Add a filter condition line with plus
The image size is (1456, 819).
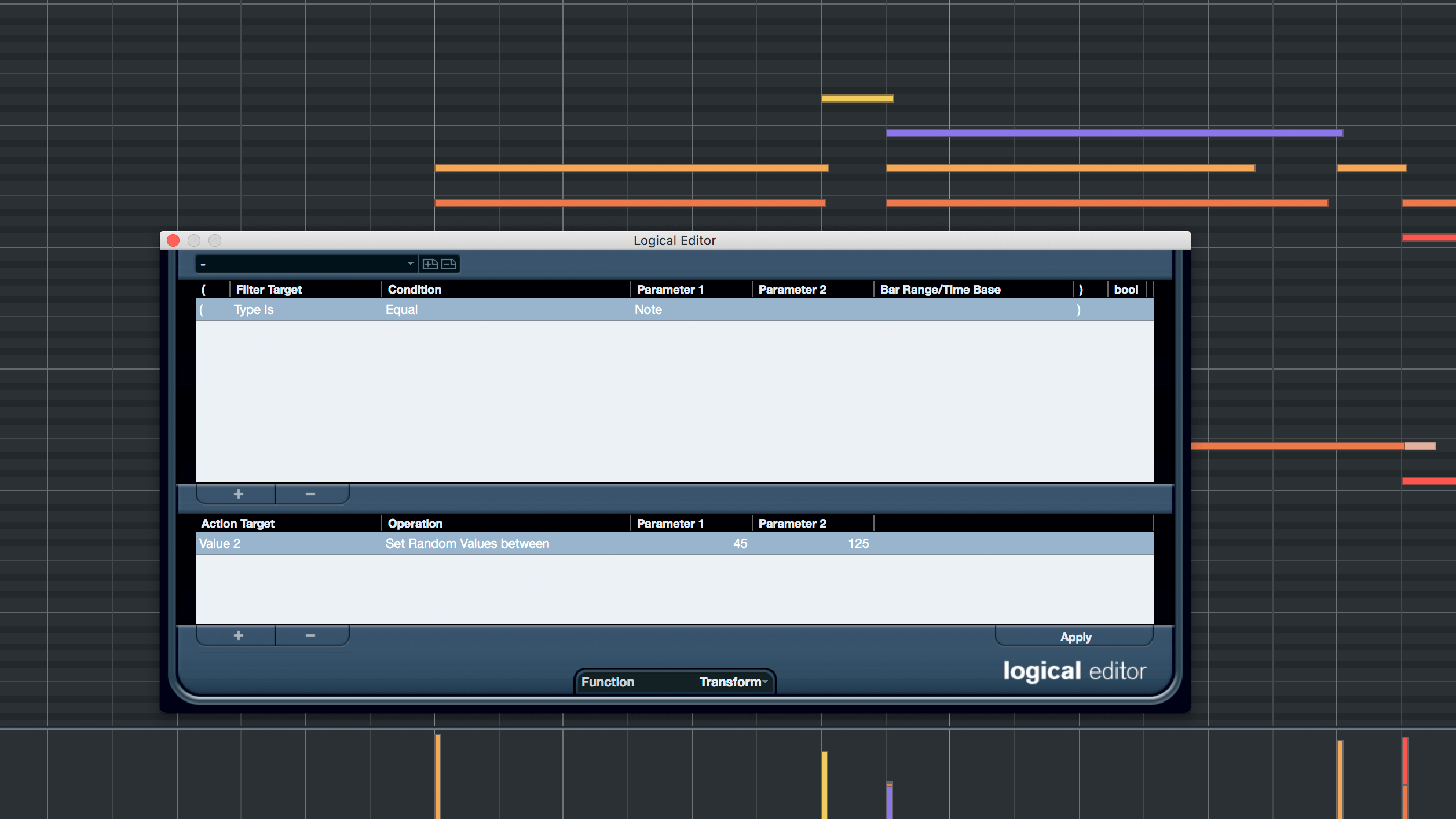(238, 494)
